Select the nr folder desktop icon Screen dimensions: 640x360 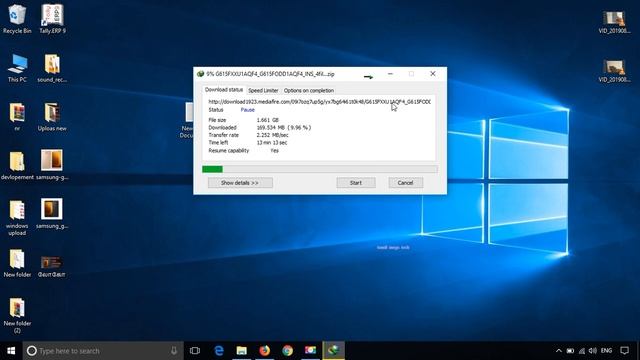(x=17, y=116)
